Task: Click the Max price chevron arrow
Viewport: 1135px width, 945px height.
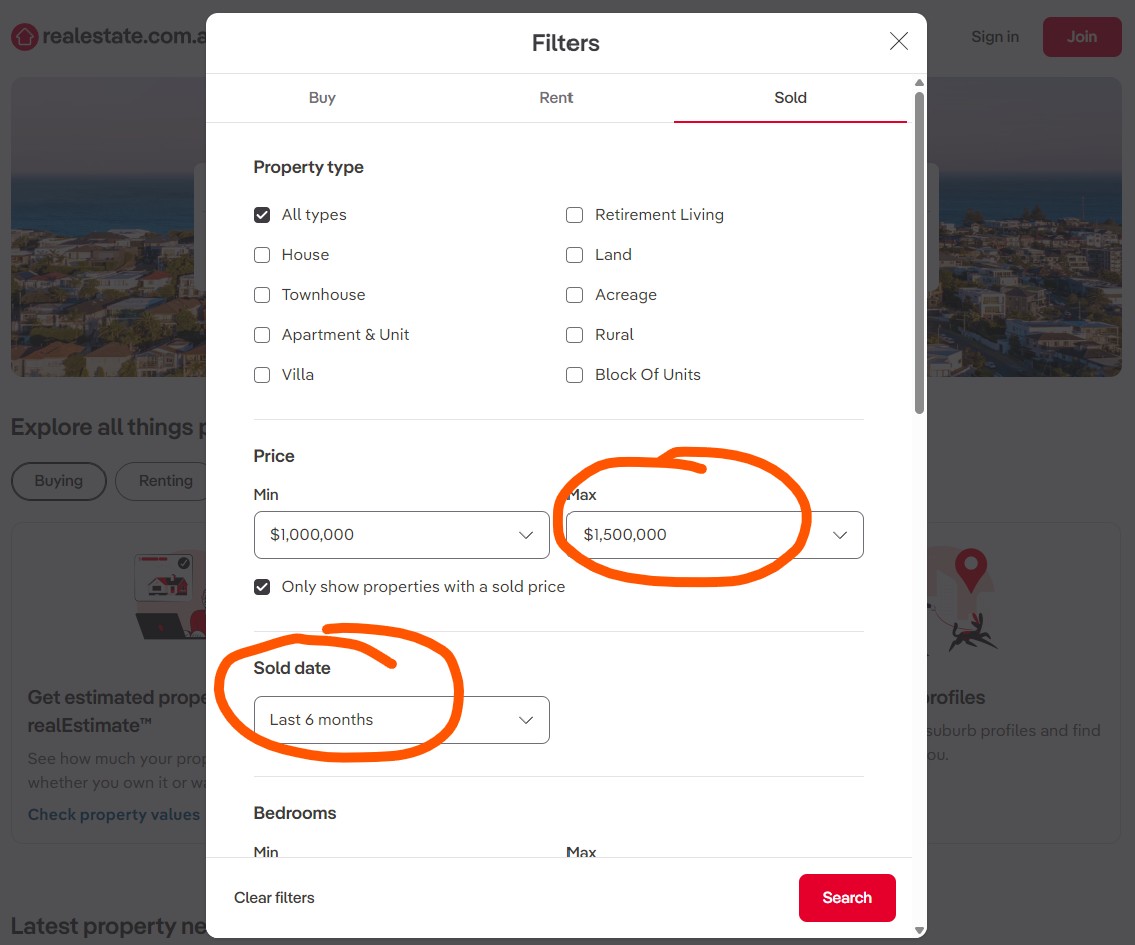Action: point(840,535)
